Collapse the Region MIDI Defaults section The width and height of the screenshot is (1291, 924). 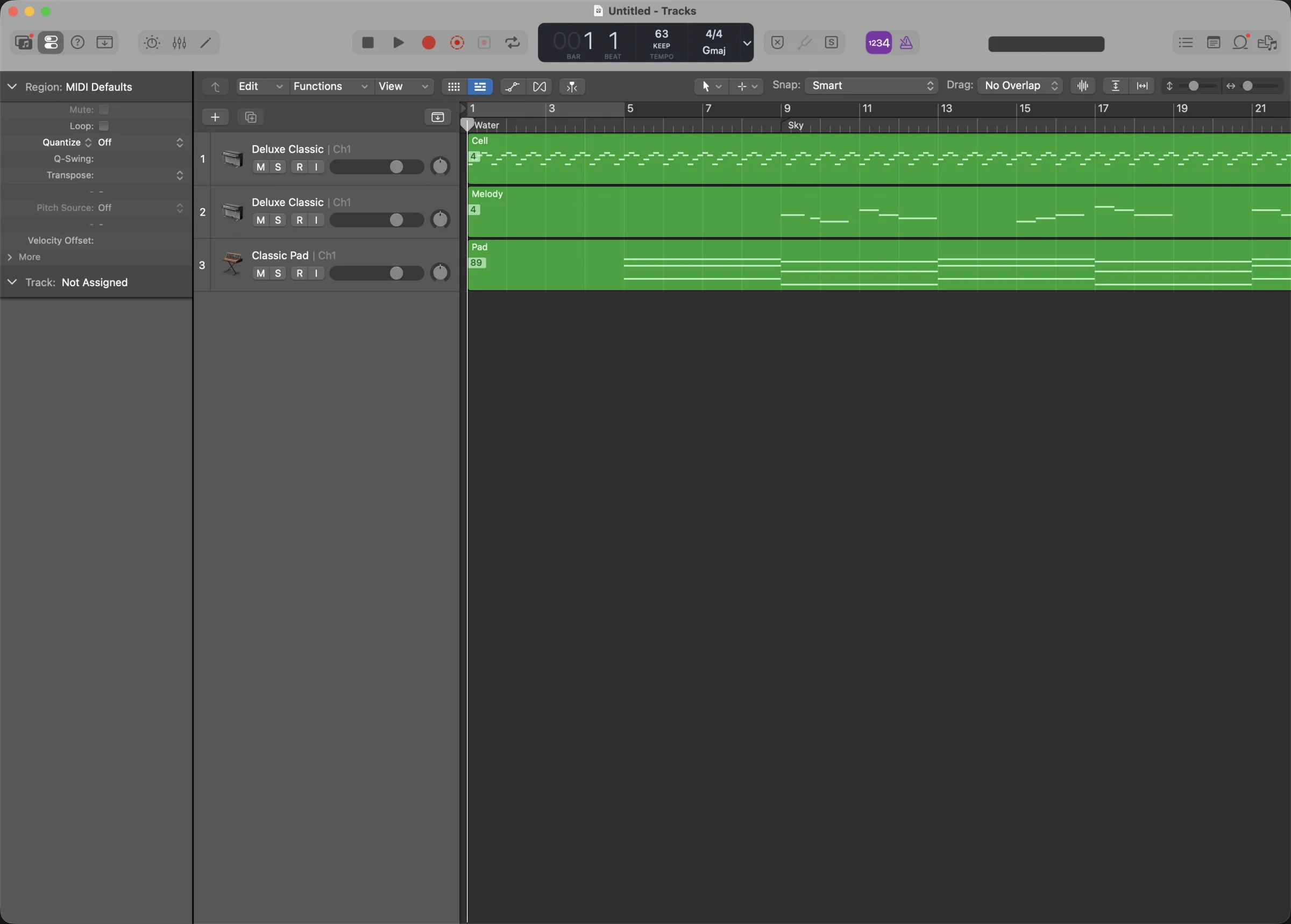pyautogui.click(x=12, y=87)
